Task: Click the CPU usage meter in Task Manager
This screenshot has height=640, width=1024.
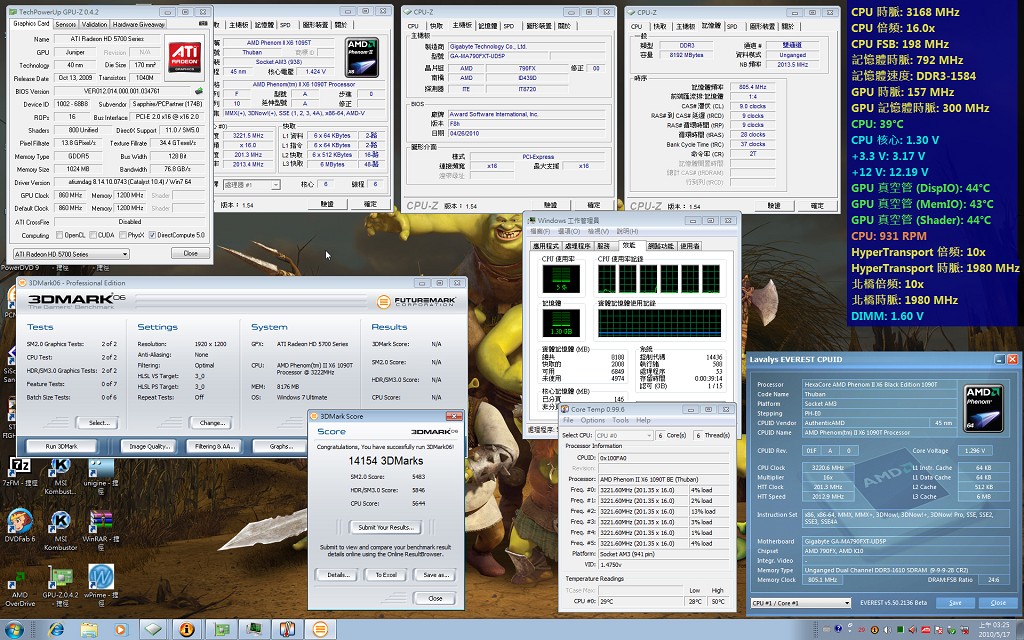Action: (x=561, y=279)
